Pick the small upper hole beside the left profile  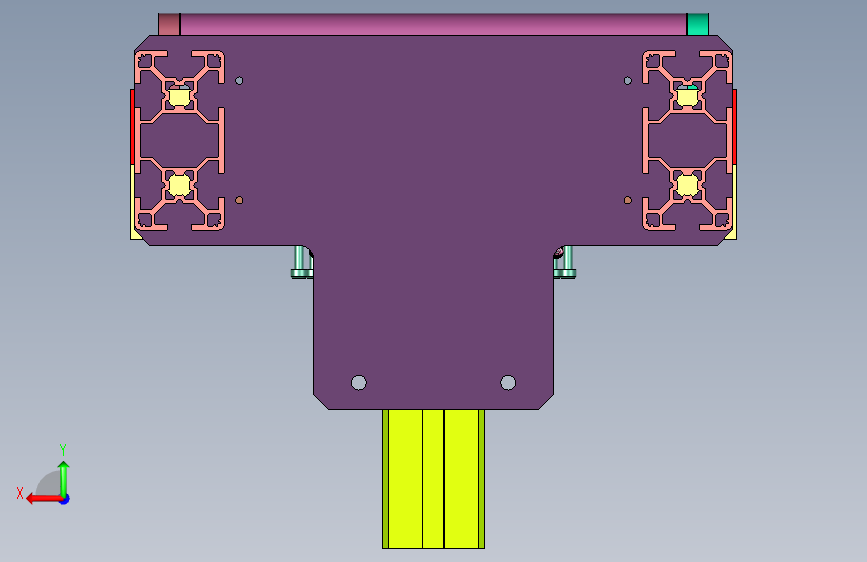[239, 81]
